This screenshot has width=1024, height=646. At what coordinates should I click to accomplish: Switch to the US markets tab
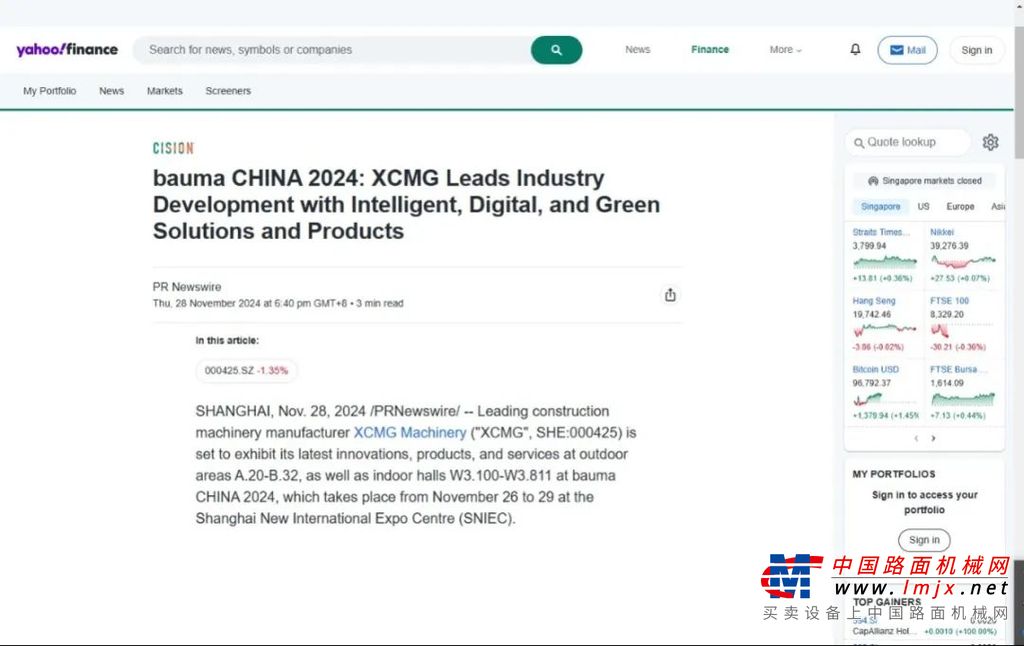click(x=923, y=206)
